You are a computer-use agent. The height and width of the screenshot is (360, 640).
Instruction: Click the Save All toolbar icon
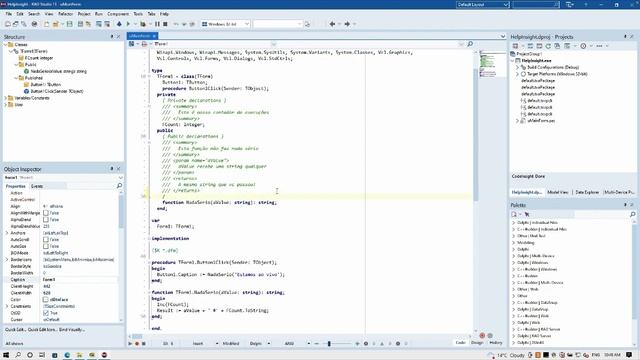[80, 24]
